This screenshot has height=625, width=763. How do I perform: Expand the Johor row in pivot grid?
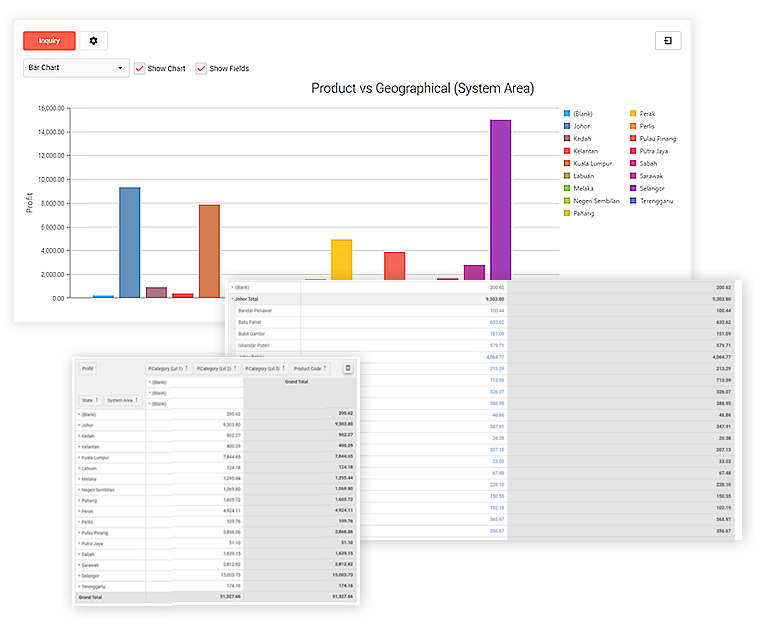coord(78,424)
